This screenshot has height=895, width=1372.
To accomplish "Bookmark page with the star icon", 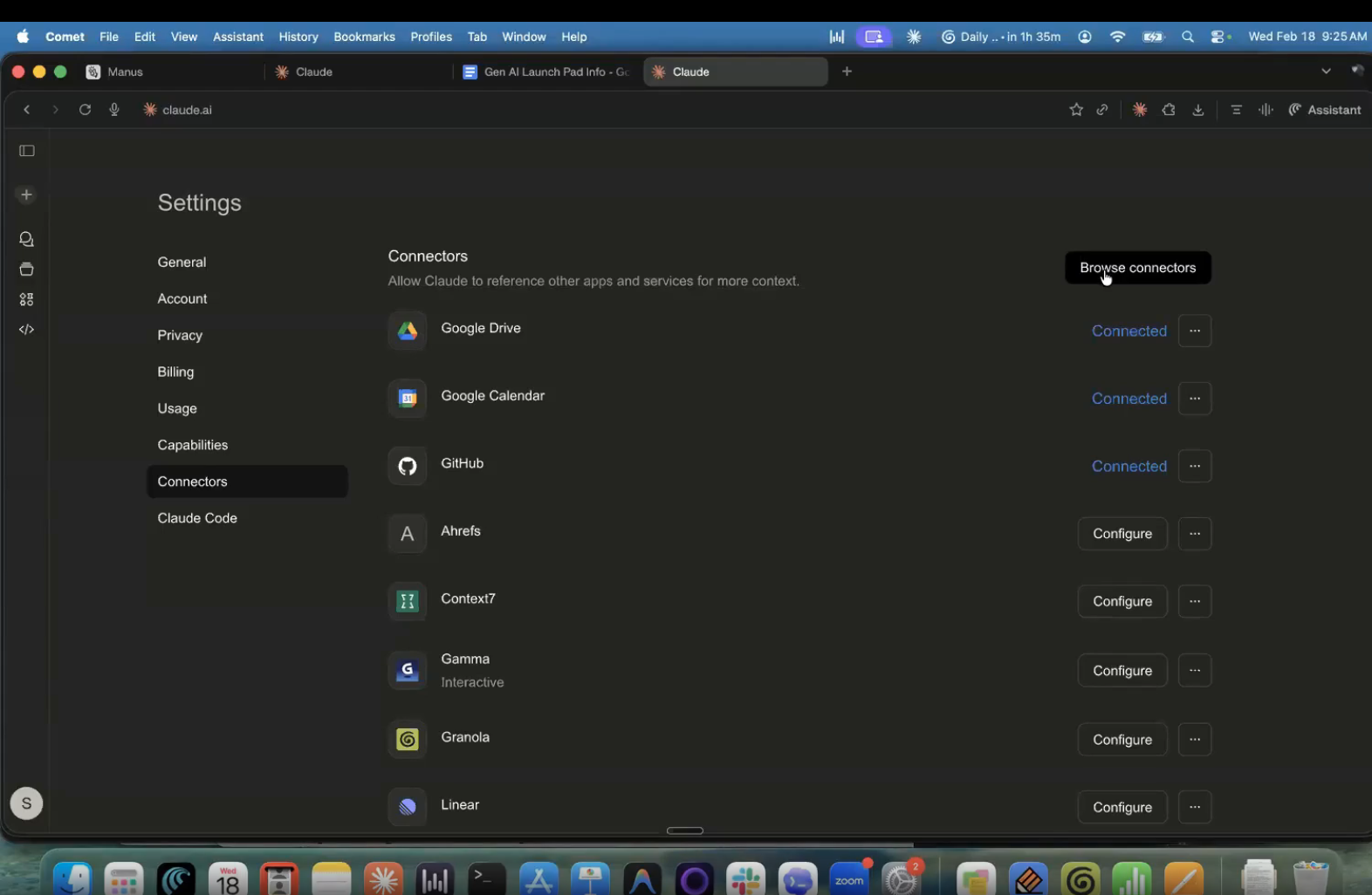I will 1076,110.
